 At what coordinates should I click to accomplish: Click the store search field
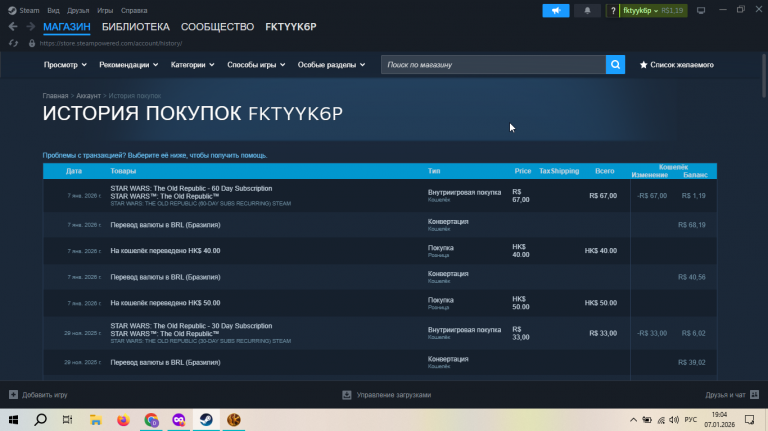tap(493, 65)
